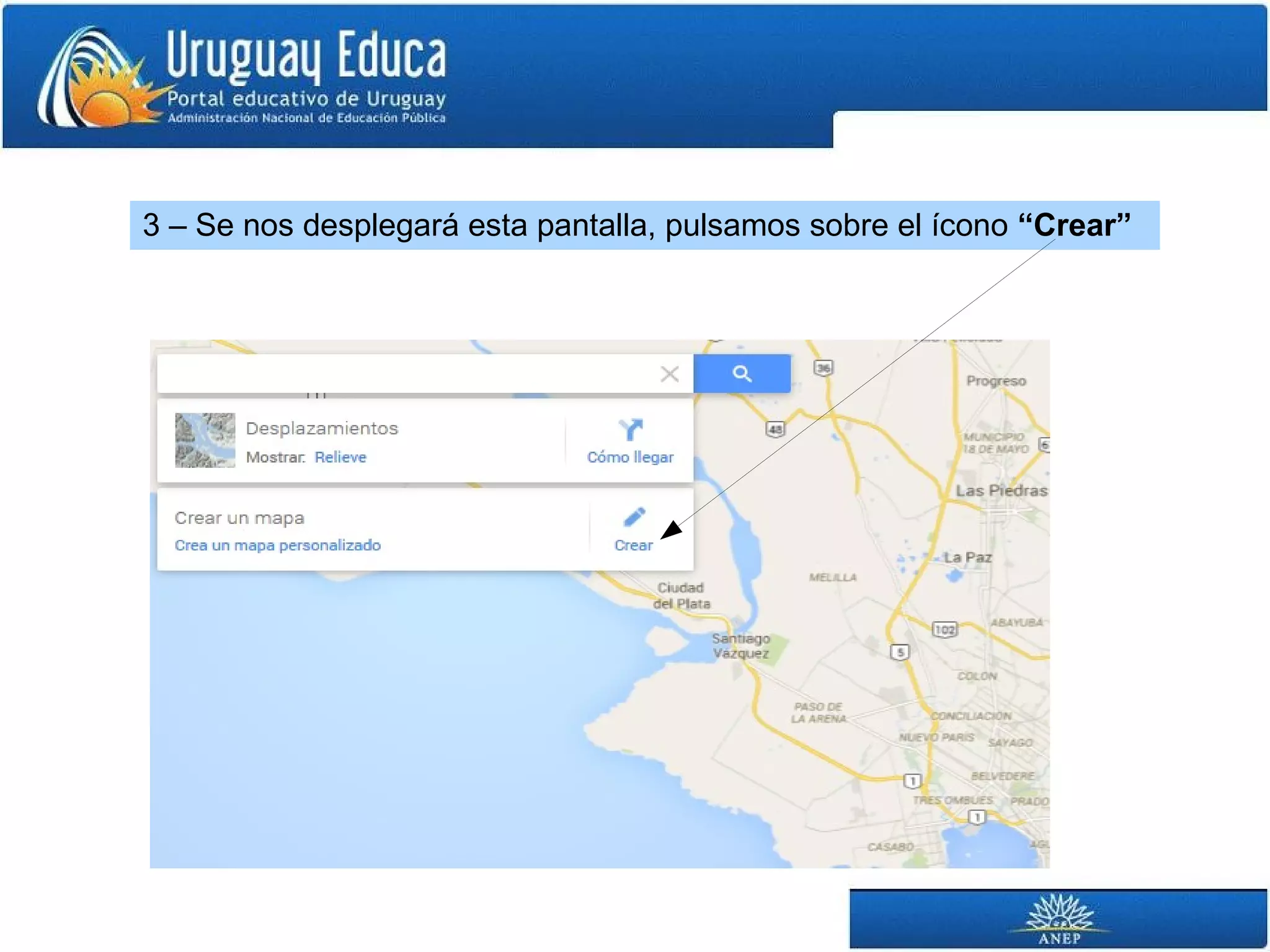Click the Desplazamientos heading

point(322,428)
